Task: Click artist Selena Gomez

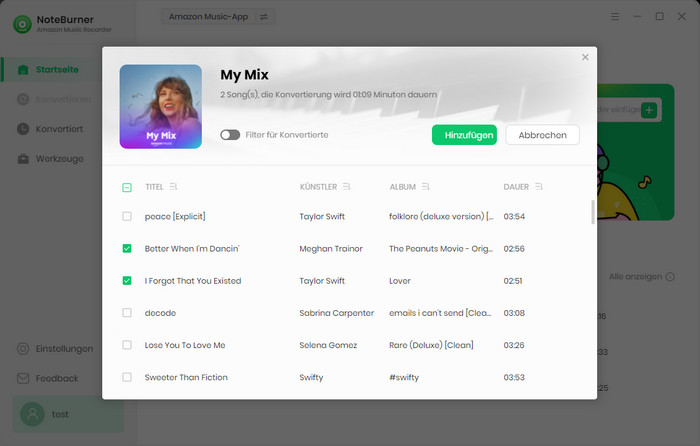Action: (328, 345)
